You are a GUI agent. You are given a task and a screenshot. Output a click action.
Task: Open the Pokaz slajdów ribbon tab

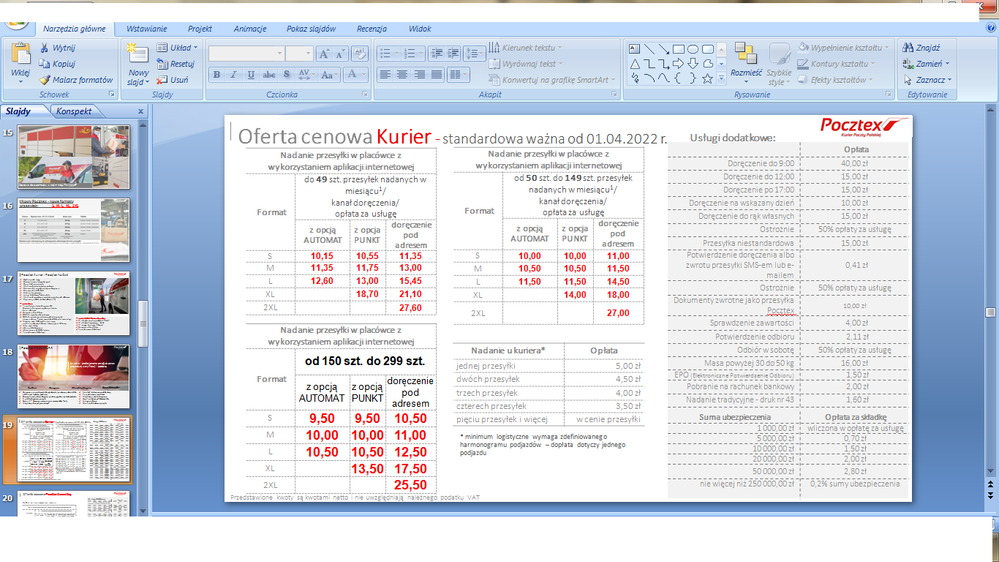[x=311, y=29]
